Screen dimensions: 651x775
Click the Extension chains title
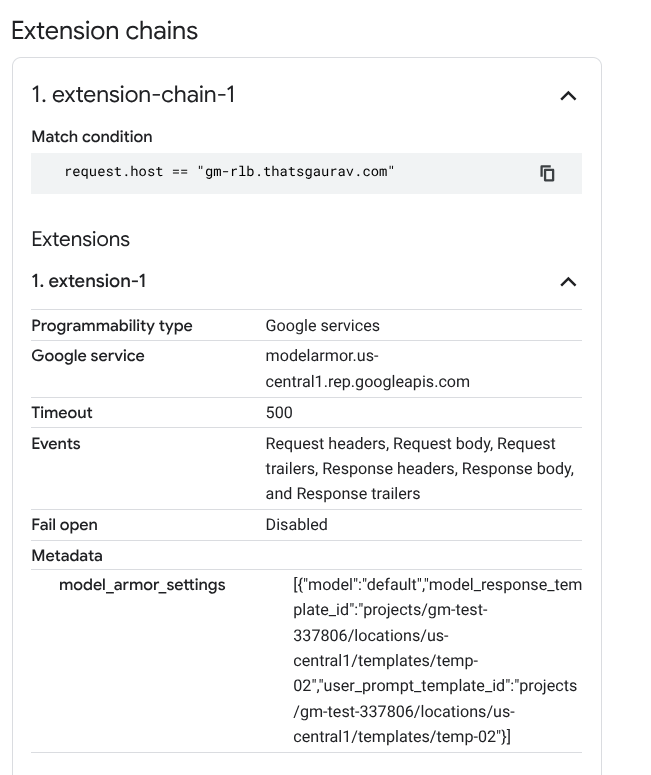pos(104,31)
